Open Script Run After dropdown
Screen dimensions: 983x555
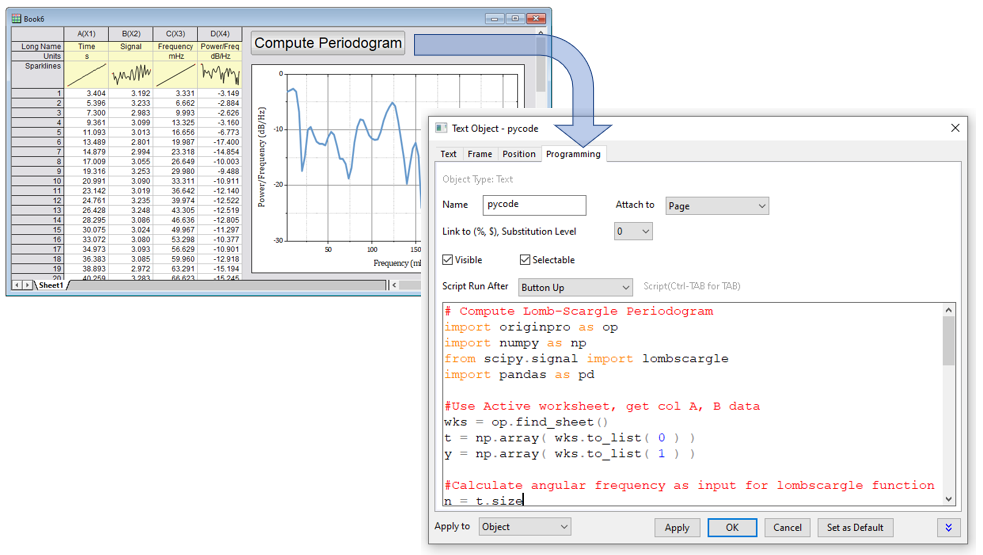pos(575,288)
